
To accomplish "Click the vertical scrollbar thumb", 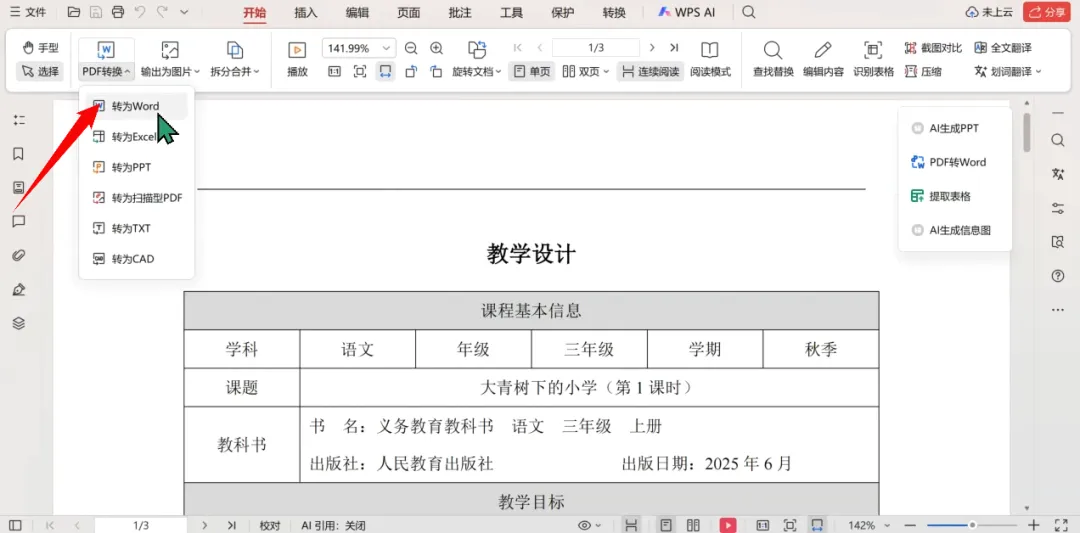I will 1027,132.
